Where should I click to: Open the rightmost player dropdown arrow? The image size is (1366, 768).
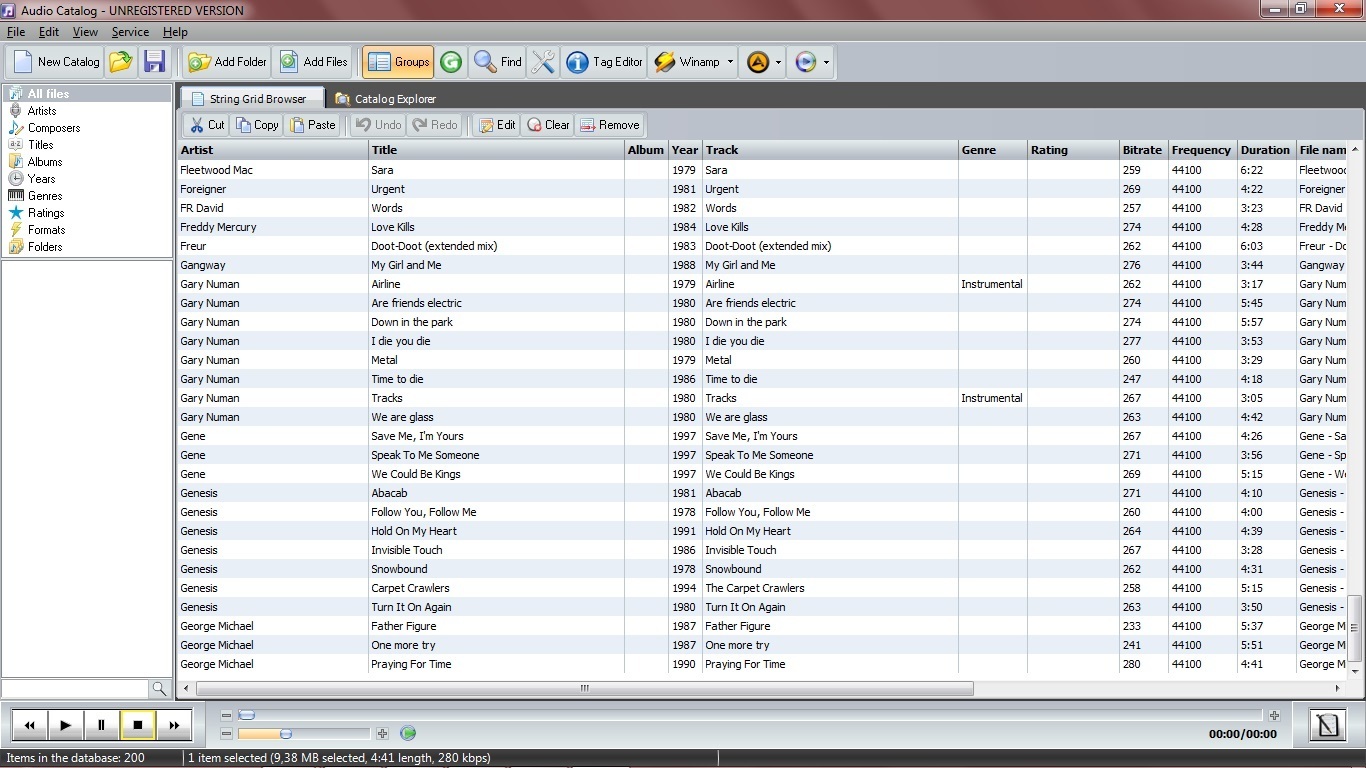pyautogui.click(x=825, y=62)
